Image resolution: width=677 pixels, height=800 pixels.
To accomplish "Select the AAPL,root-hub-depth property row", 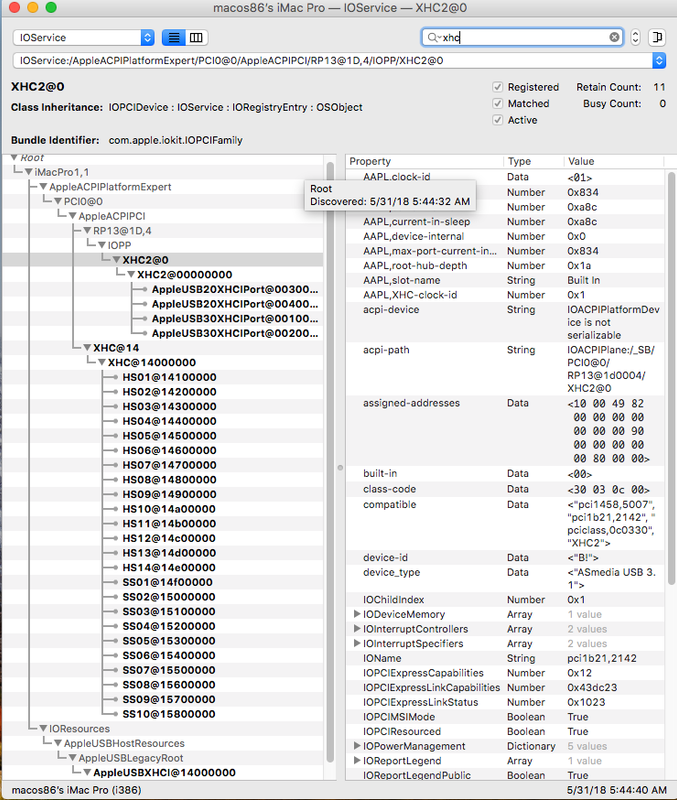I will tap(505, 265).
